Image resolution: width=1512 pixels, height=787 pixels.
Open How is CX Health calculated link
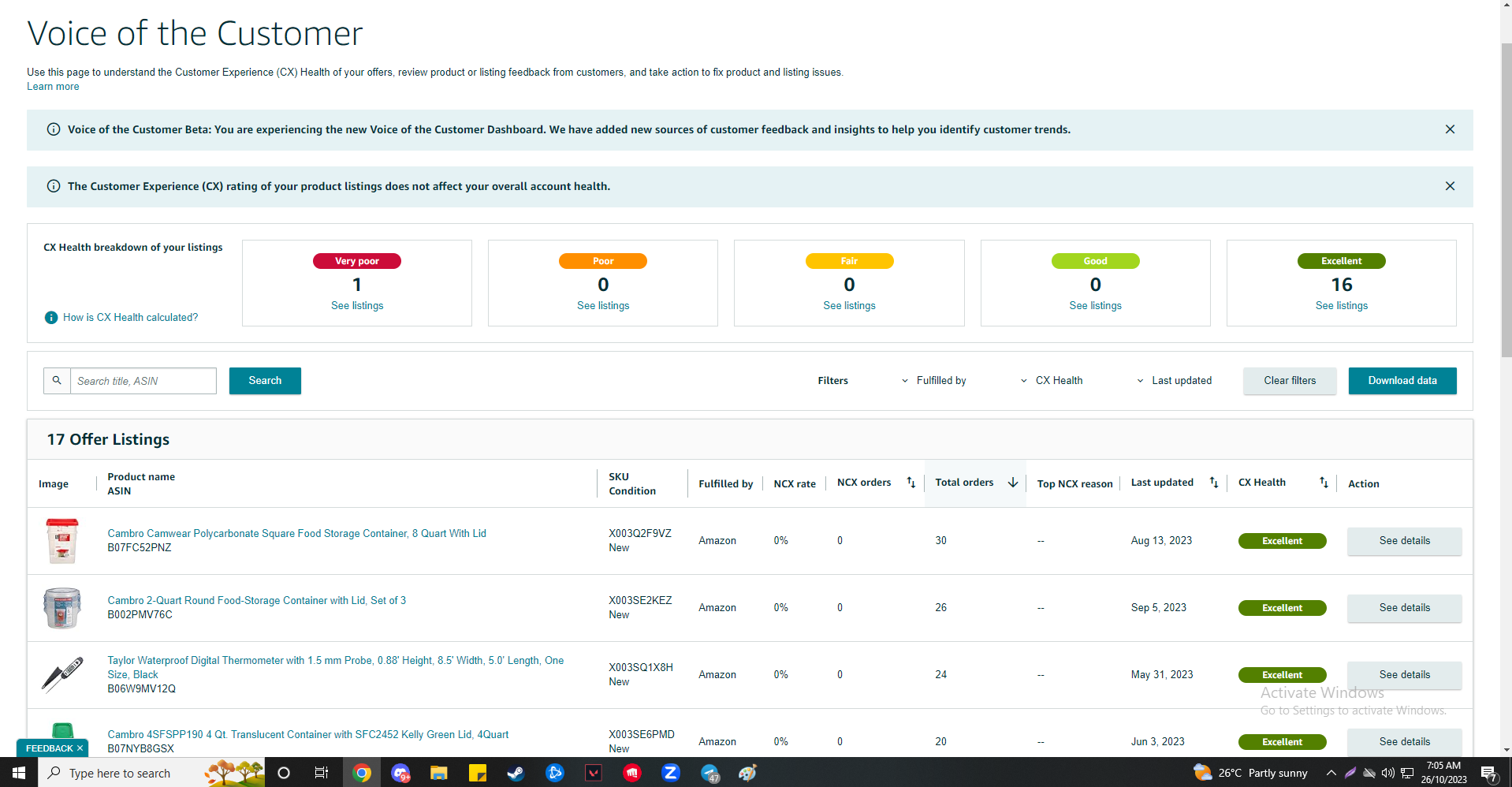click(x=130, y=318)
